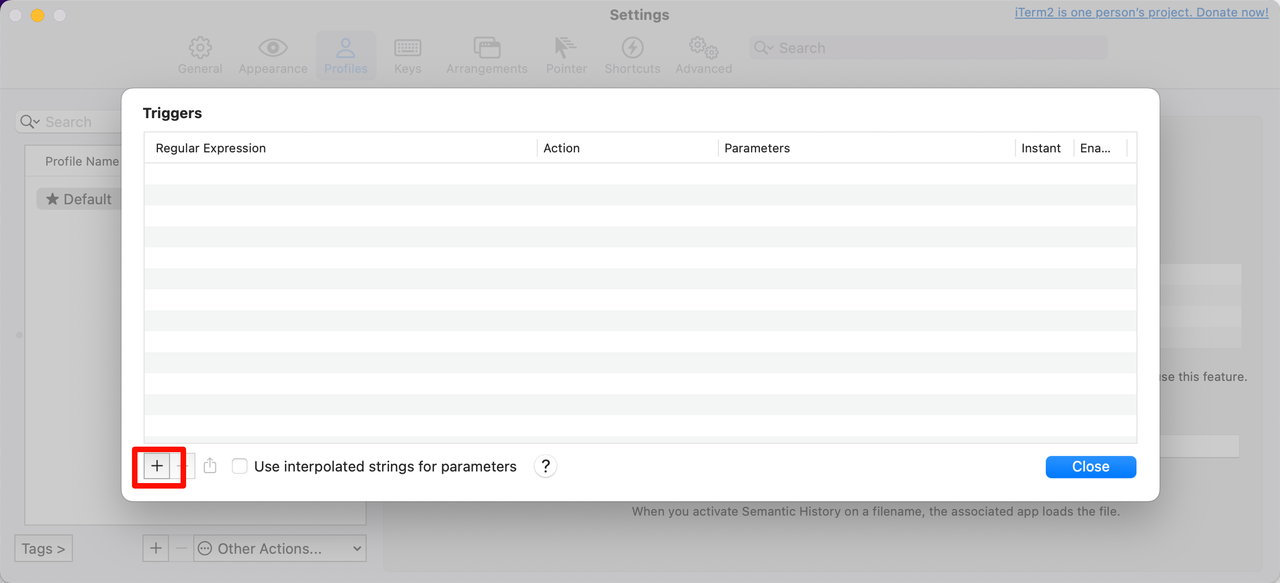The height and width of the screenshot is (583, 1280).
Task: Click the share/export triggers icon
Action: (x=210, y=466)
